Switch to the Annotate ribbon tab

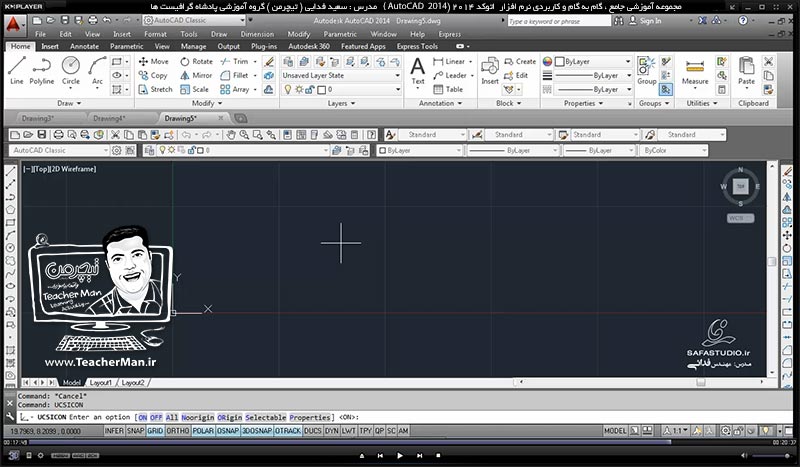[84, 46]
